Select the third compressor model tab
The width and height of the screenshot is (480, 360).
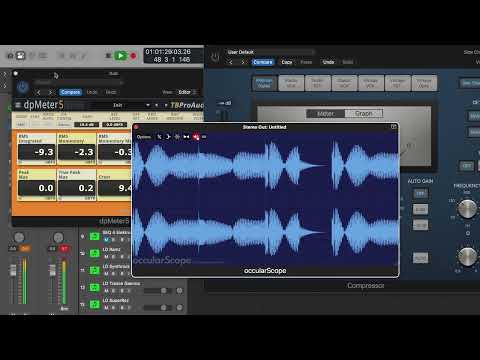[318, 83]
